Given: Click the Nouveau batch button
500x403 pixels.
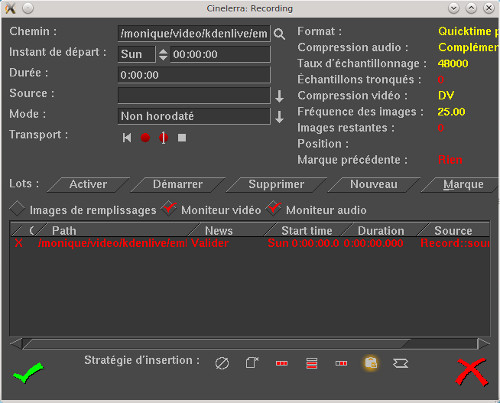Looking at the screenshot, I should 374,185.
